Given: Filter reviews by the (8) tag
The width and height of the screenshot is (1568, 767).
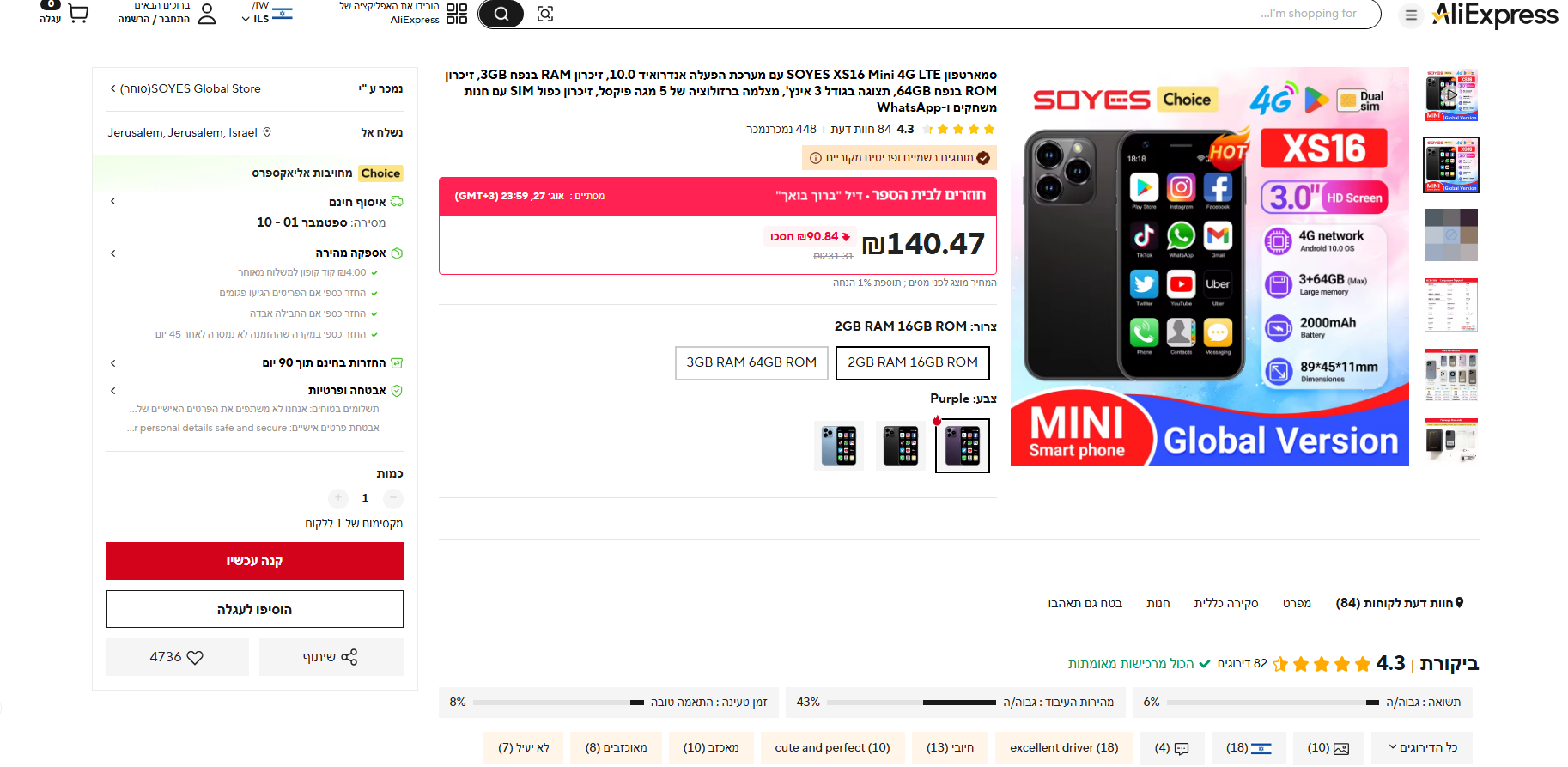Looking at the screenshot, I should click(x=617, y=748).
